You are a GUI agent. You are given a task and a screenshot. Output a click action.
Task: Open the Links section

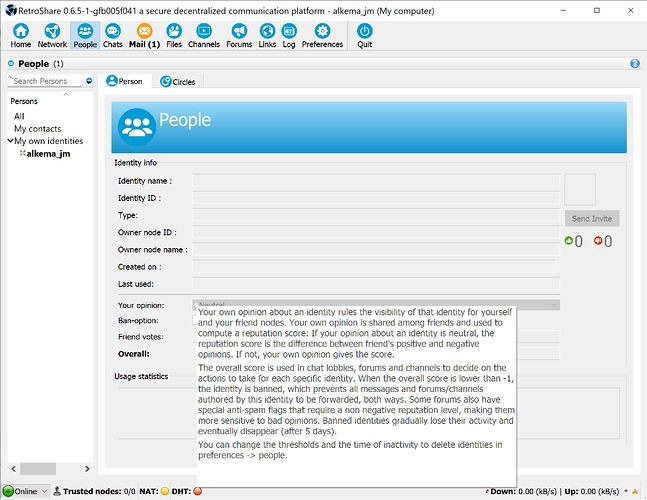[x=267, y=36]
